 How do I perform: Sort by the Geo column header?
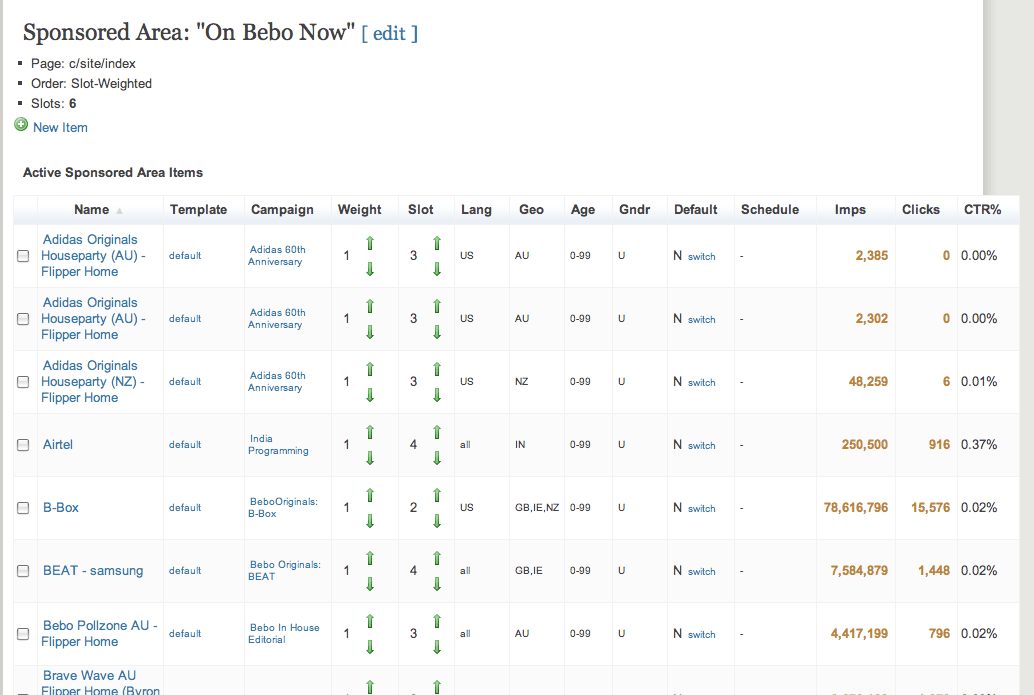(x=532, y=210)
